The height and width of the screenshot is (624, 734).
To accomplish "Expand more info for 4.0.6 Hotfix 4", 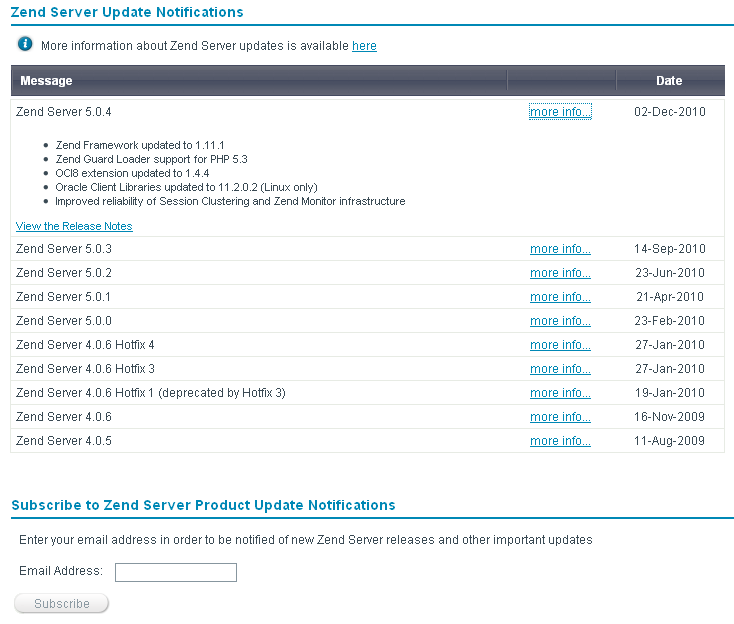I will [560, 345].
